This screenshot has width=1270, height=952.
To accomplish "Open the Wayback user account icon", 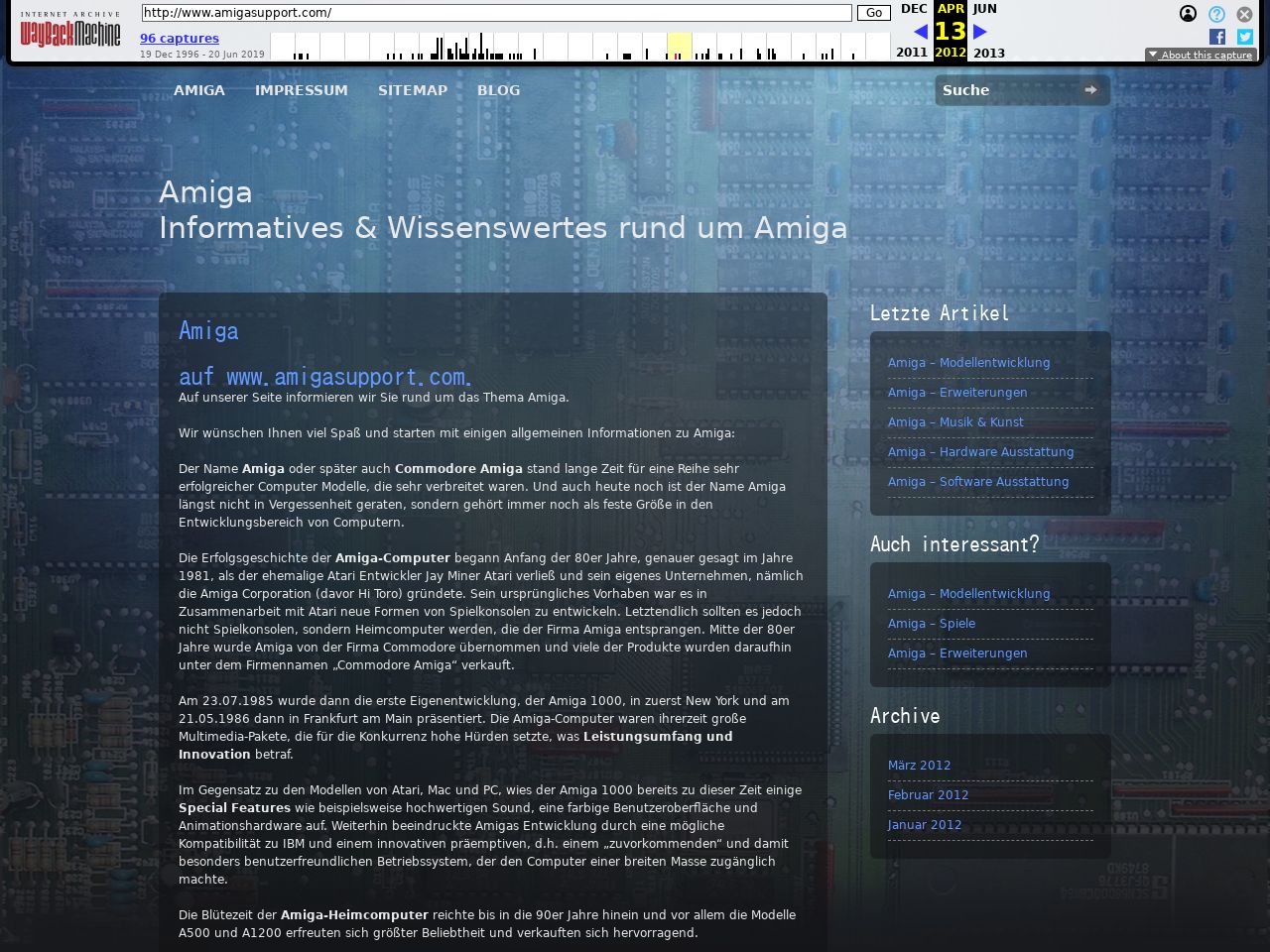I will point(1188,14).
